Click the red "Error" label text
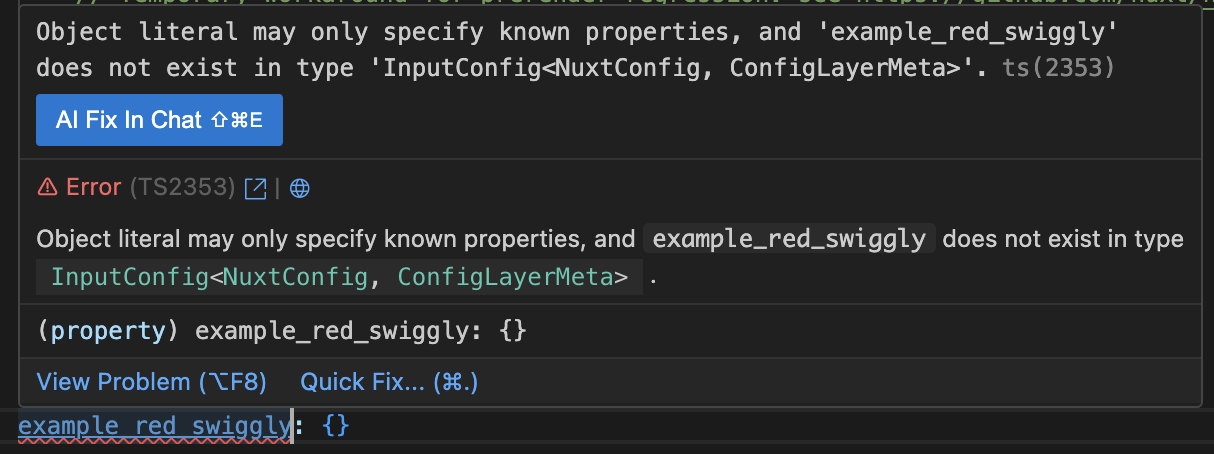1214x454 pixels. pos(94,188)
